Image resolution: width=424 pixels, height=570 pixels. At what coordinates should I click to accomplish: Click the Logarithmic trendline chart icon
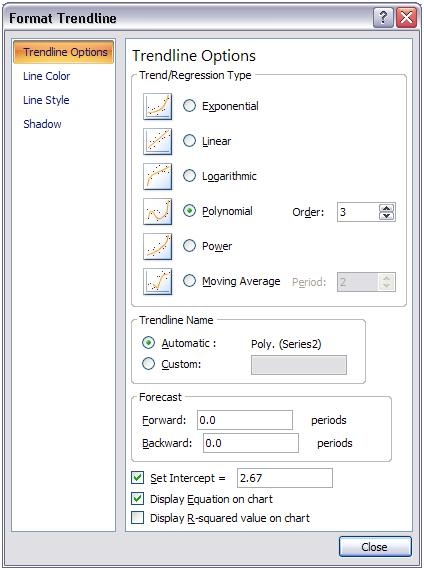(157, 176)
